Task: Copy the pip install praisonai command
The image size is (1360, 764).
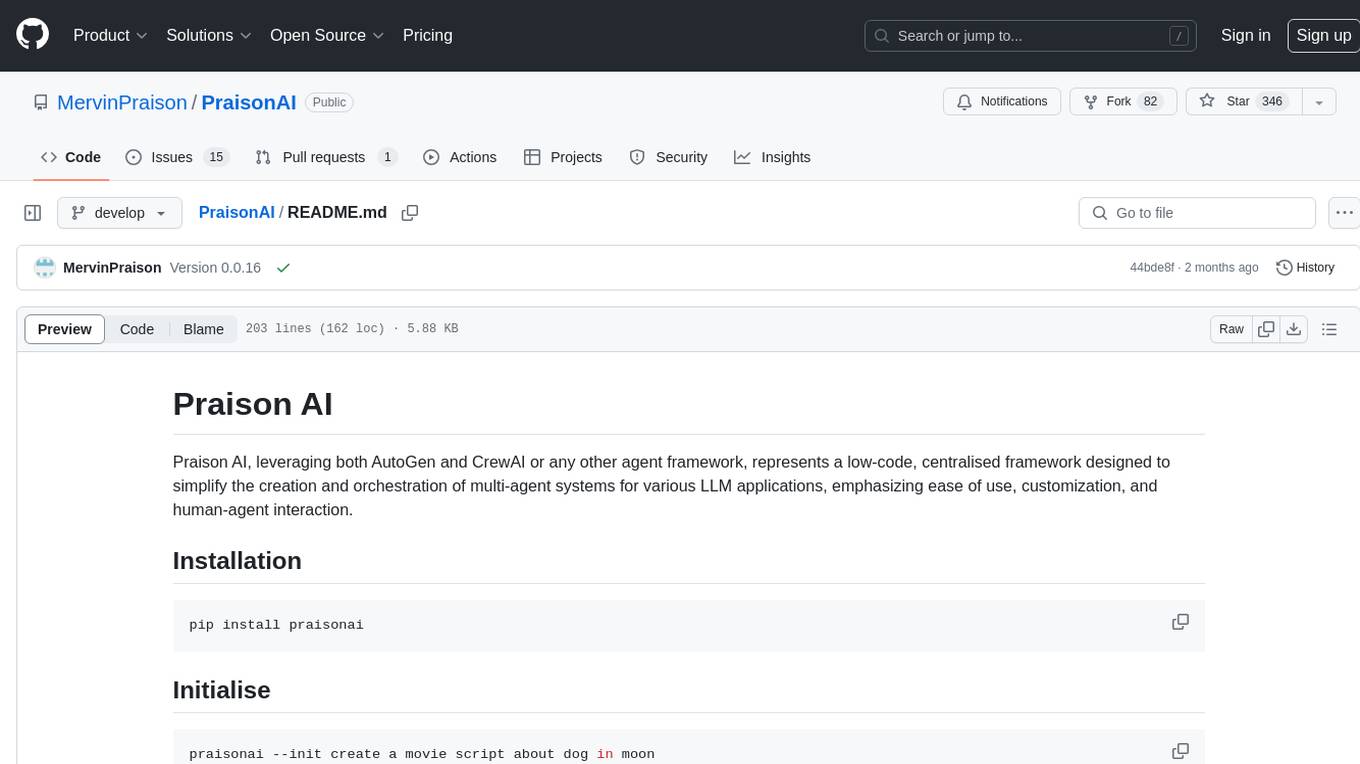Action: pyautogui.click(x=1180, y=622)
